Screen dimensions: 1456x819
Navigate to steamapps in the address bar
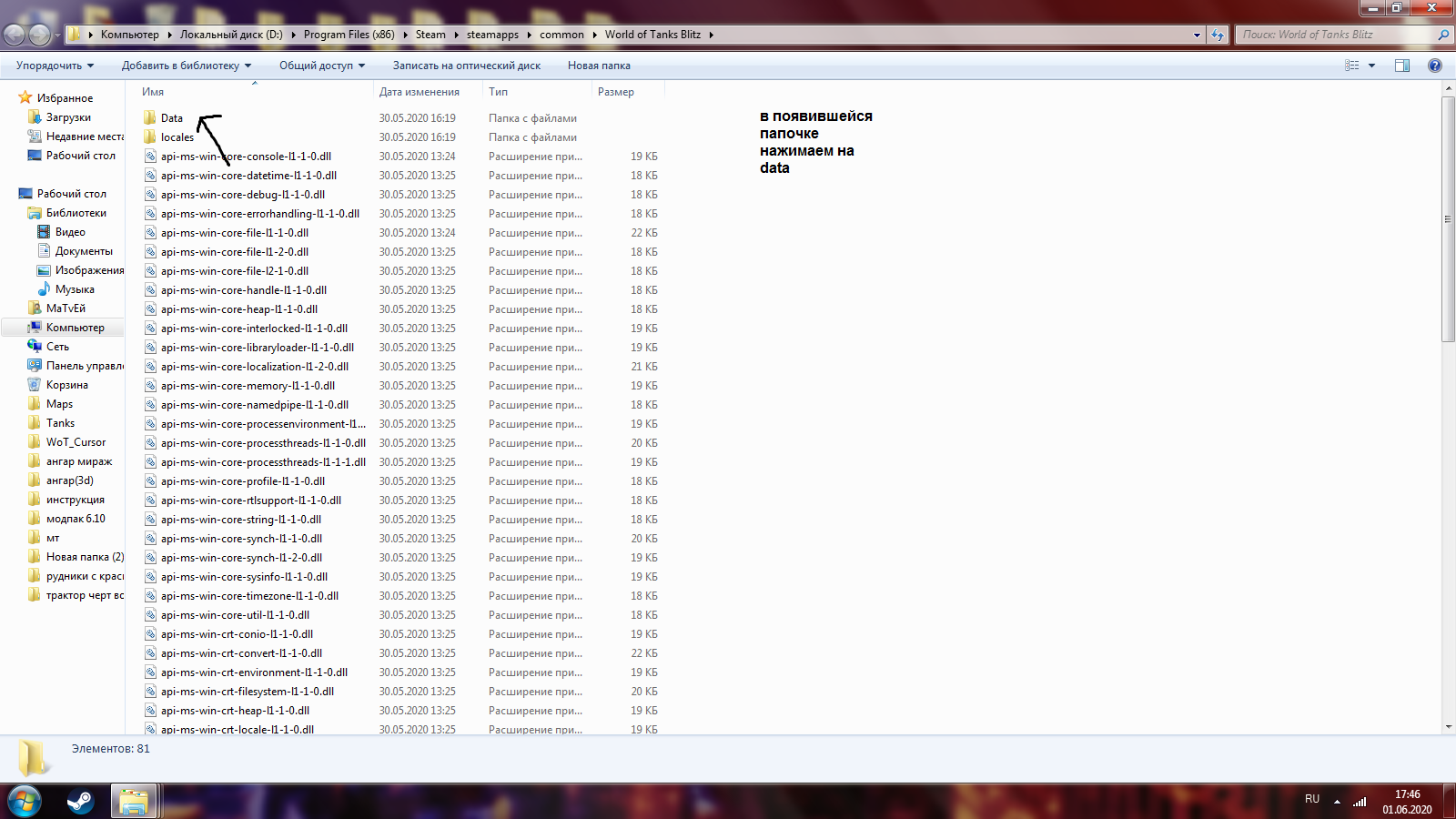(492, 35)
